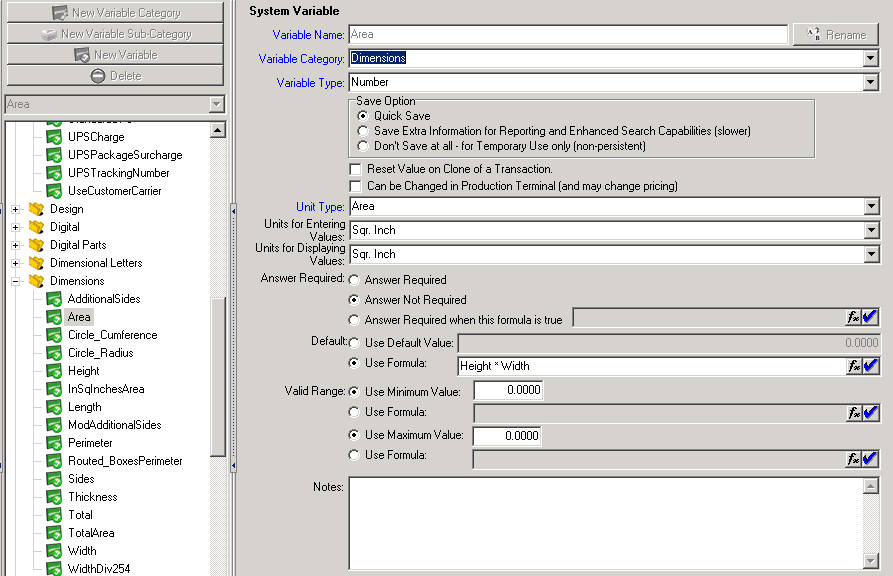Select the Routed_BoxesPerimeter variable

coord(125,461)
